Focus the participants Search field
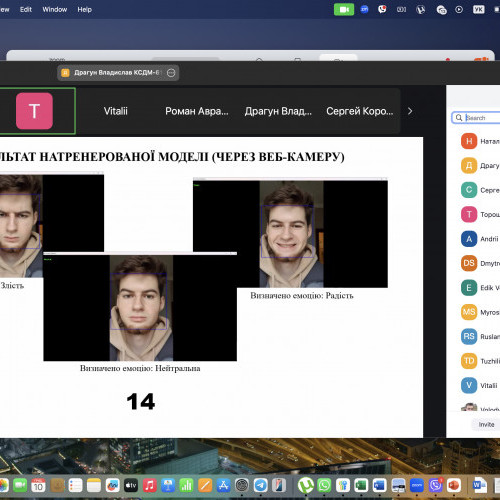This screenshot has height=500, width=500. point(476,118)
